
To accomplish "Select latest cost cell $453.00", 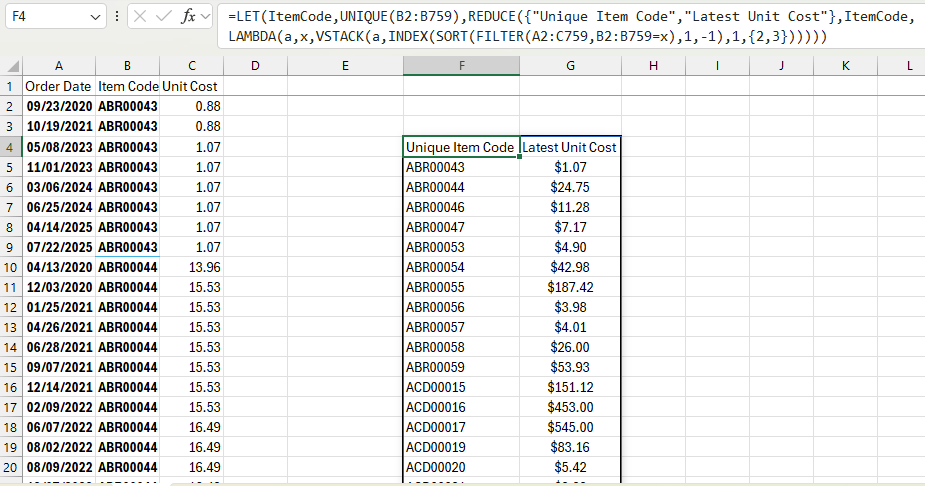I will point(570,407).
